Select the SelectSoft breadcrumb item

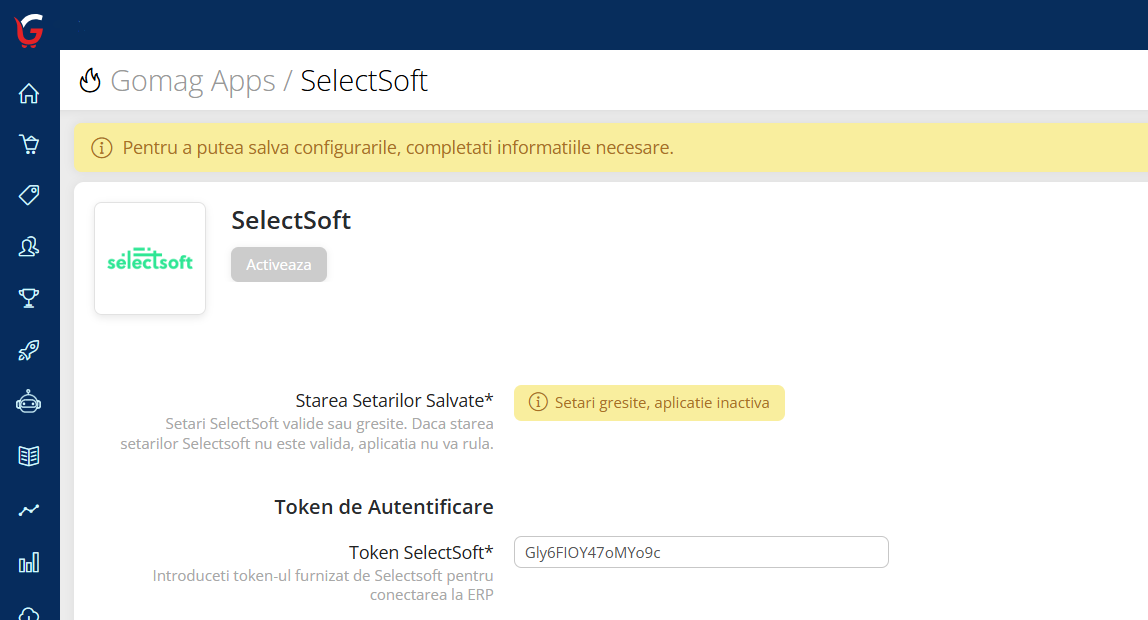[364, 80]
